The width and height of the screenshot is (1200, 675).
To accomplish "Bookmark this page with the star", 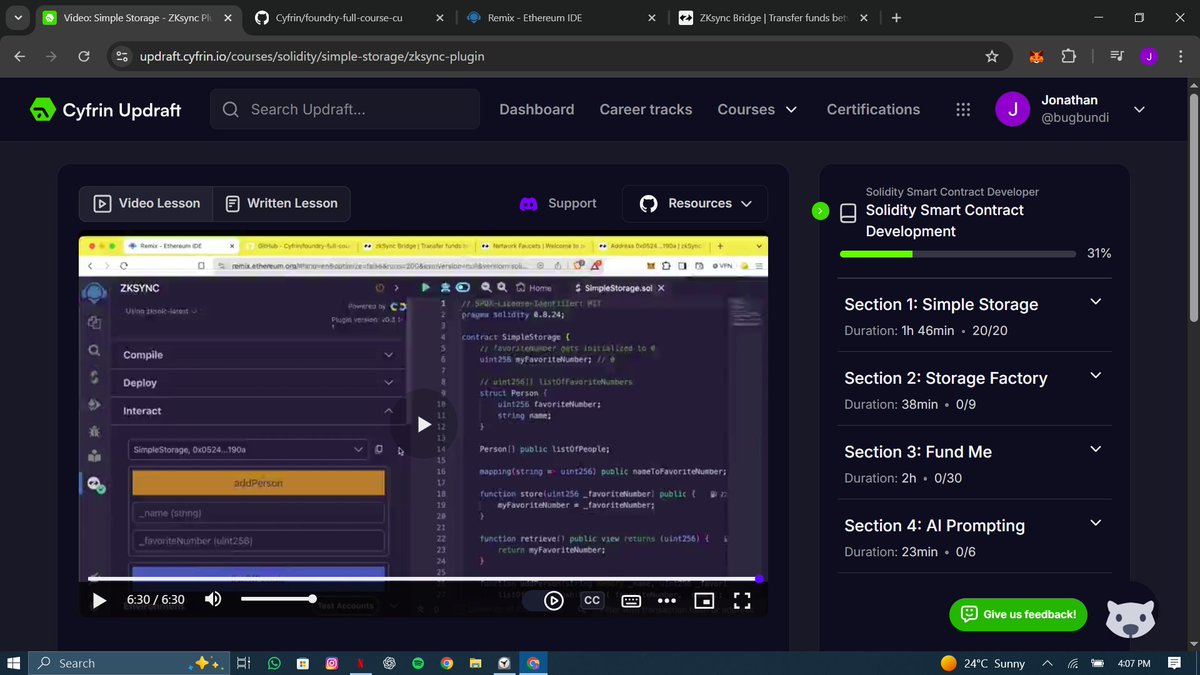I will pos(992,57).
